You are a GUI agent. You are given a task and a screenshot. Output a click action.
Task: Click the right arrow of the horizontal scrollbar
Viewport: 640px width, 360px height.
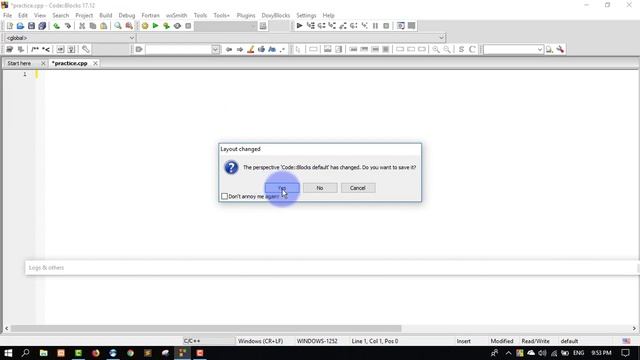(634, 328)
